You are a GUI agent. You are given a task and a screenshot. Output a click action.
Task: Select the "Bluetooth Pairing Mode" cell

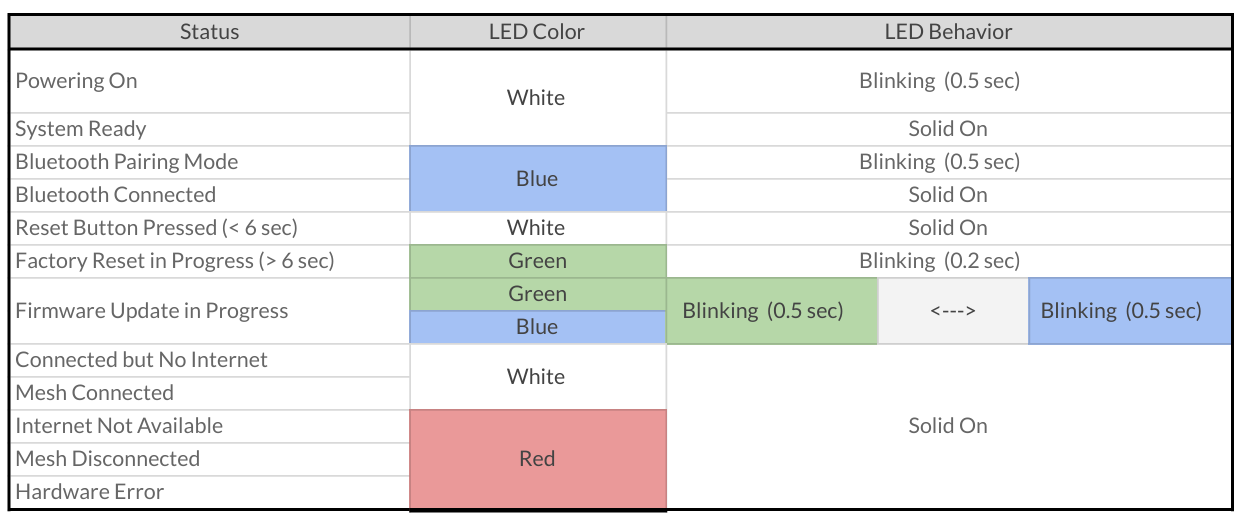(209, 162)
